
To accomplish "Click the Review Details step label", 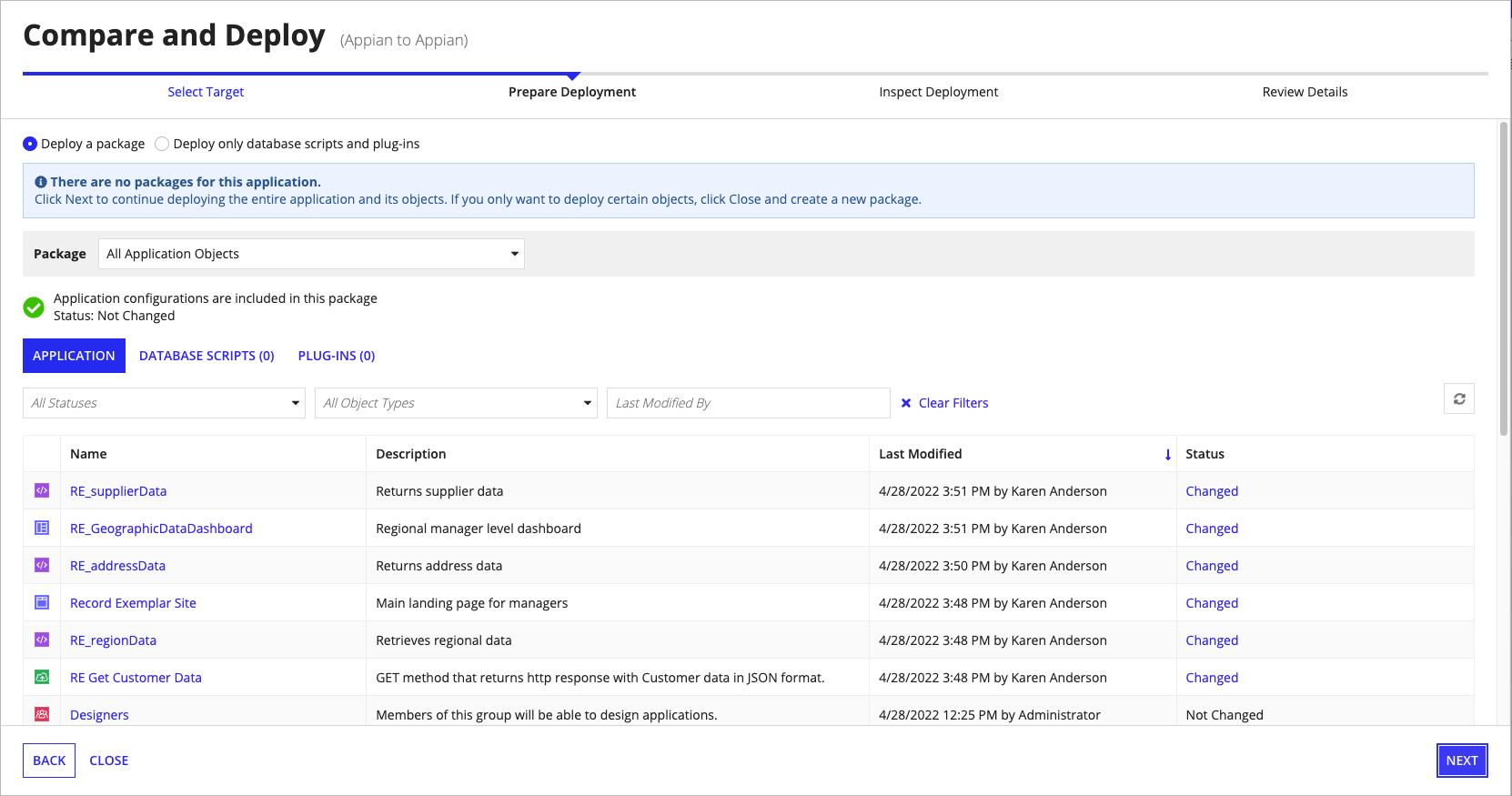I will point(1305,92).
